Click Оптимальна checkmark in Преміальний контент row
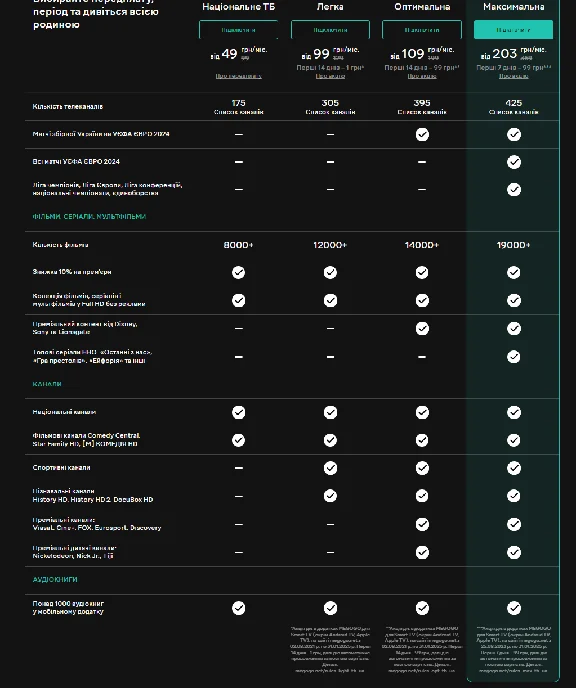576x688 pixels. tap(422, 329)
